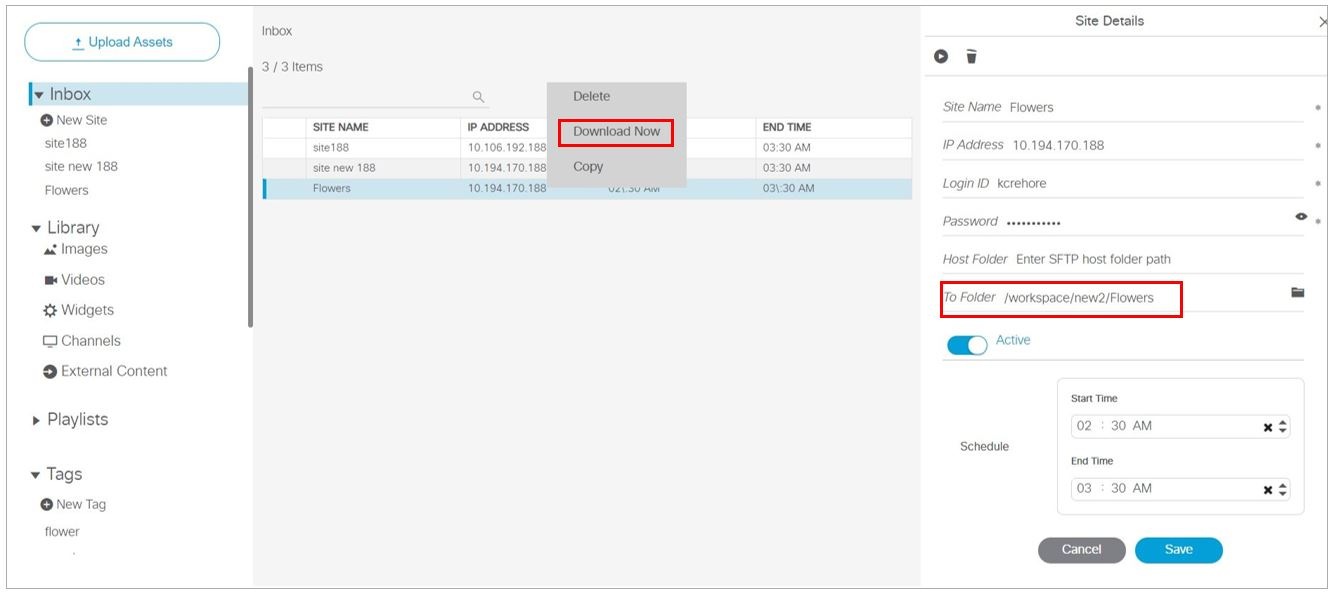The image size is (1333, 596).
Task: Click the play icon in Site Details
Action: click(941, 56)
